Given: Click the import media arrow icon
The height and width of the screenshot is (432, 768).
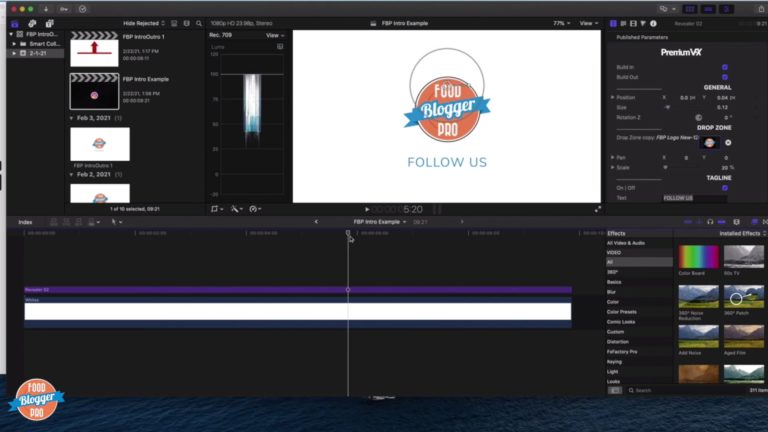Looking at the screenshot, I should [46, 8].
